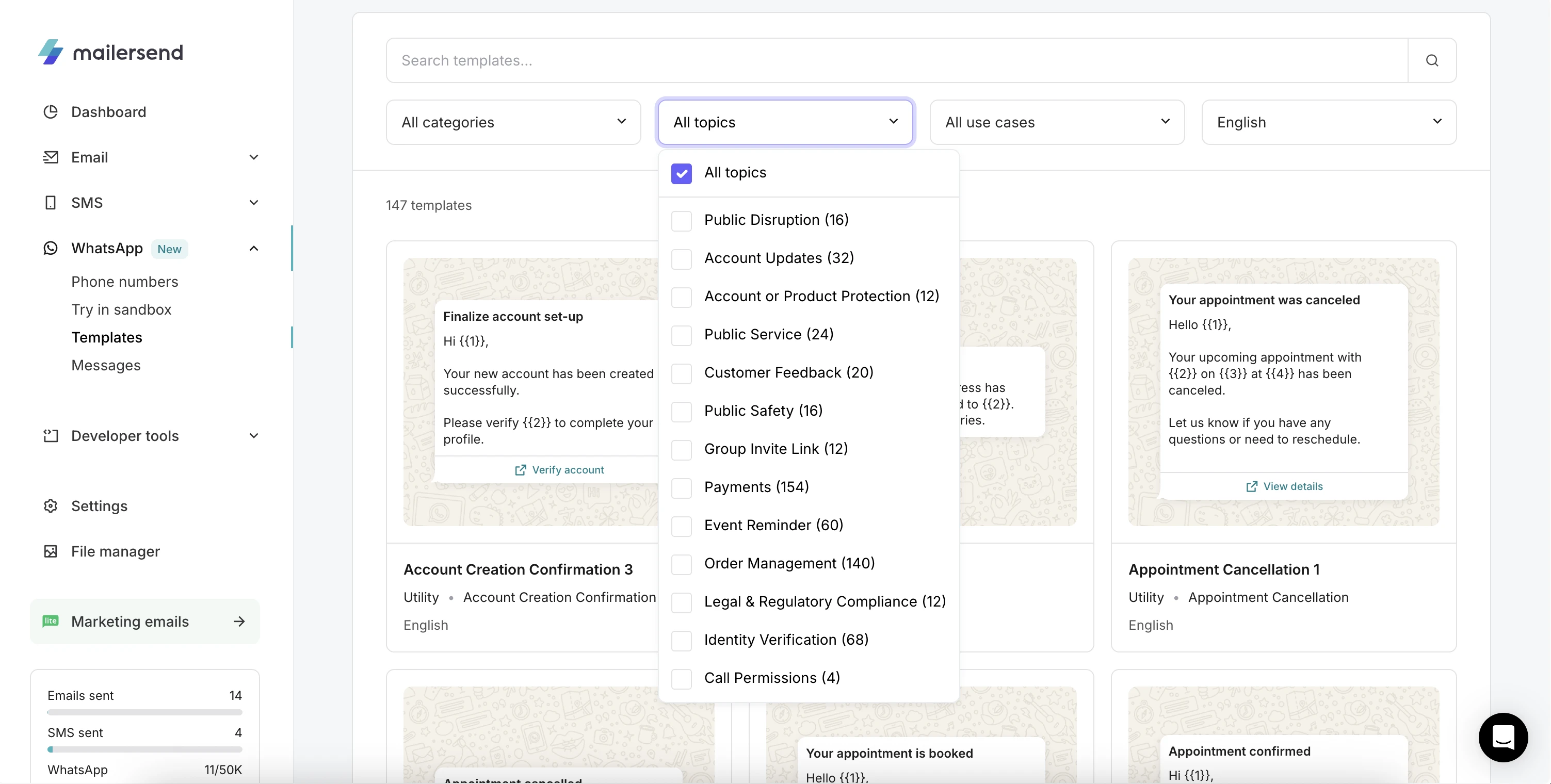
Task: Open the chat support bubble
Action: pos(1503,737)
